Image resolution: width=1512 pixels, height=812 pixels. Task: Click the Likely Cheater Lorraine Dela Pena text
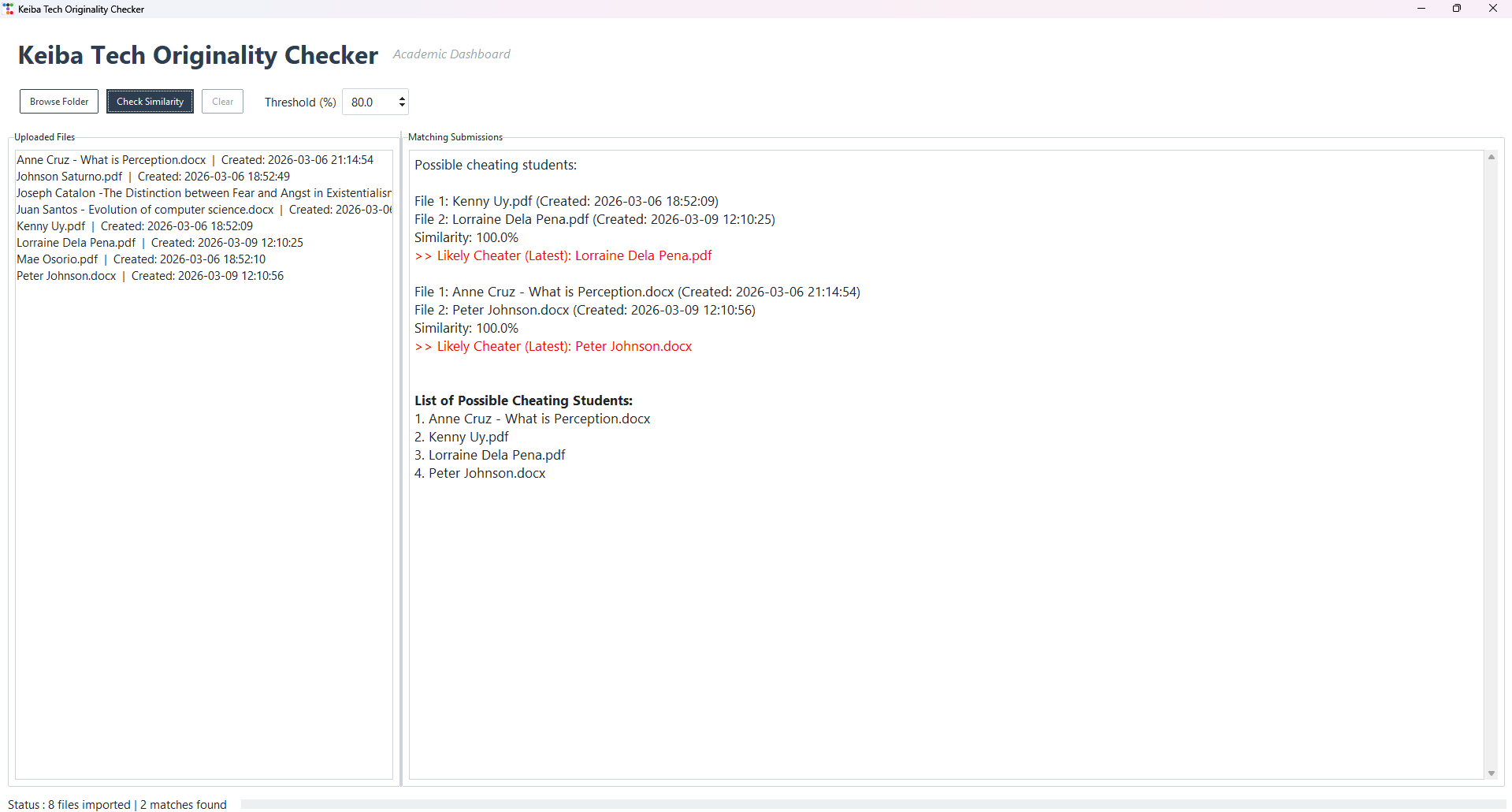click(x=563, y=255)
